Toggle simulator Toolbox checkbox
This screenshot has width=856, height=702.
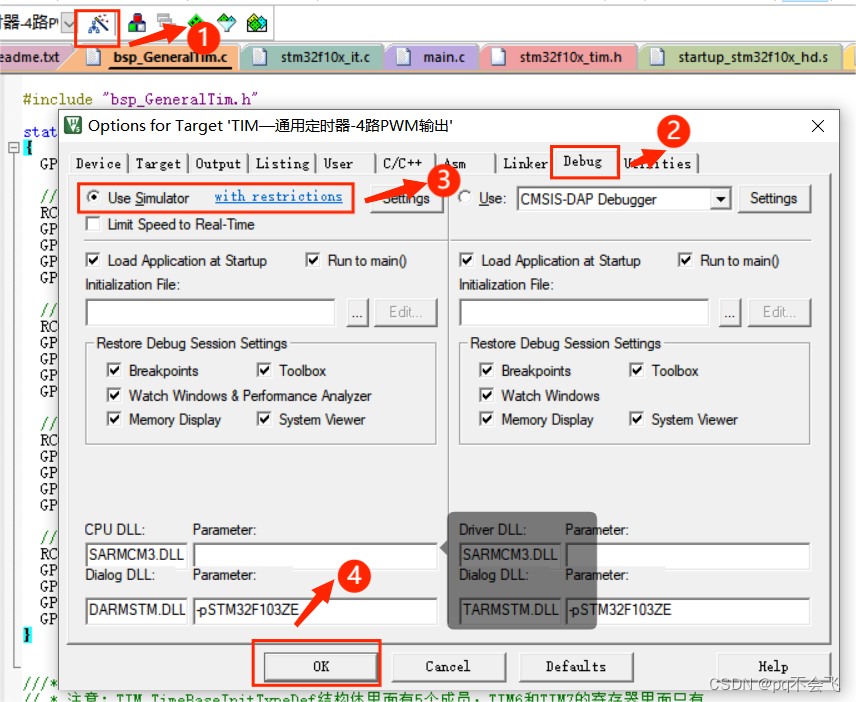264,370
